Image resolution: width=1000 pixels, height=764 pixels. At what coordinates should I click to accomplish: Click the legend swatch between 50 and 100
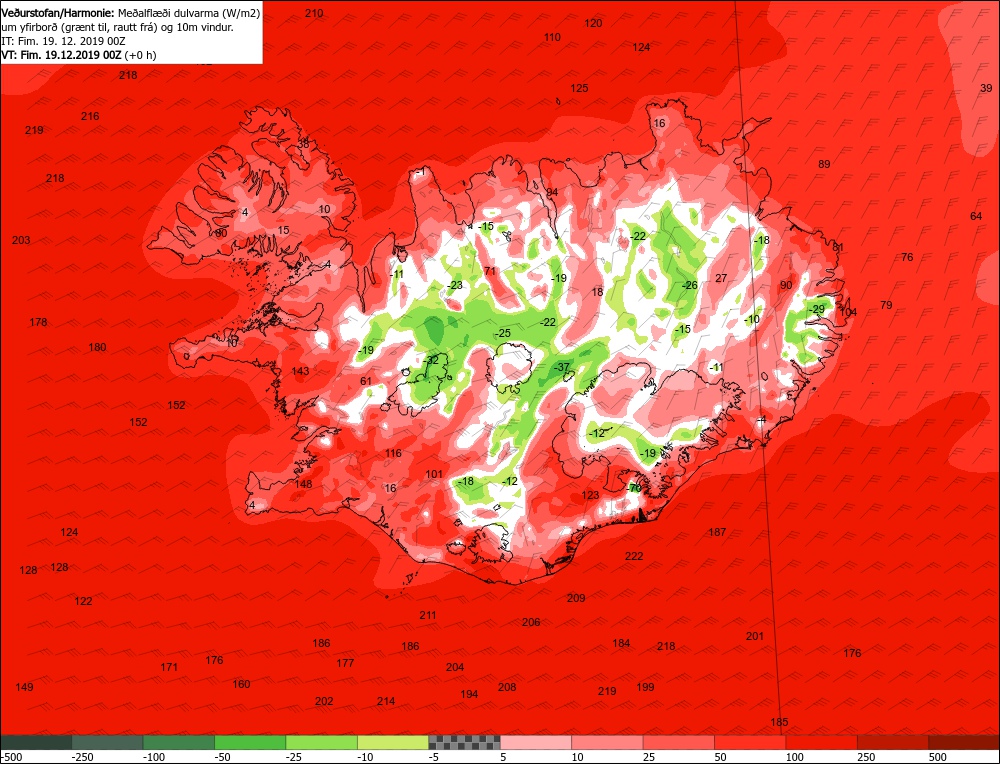coord(751,742)
